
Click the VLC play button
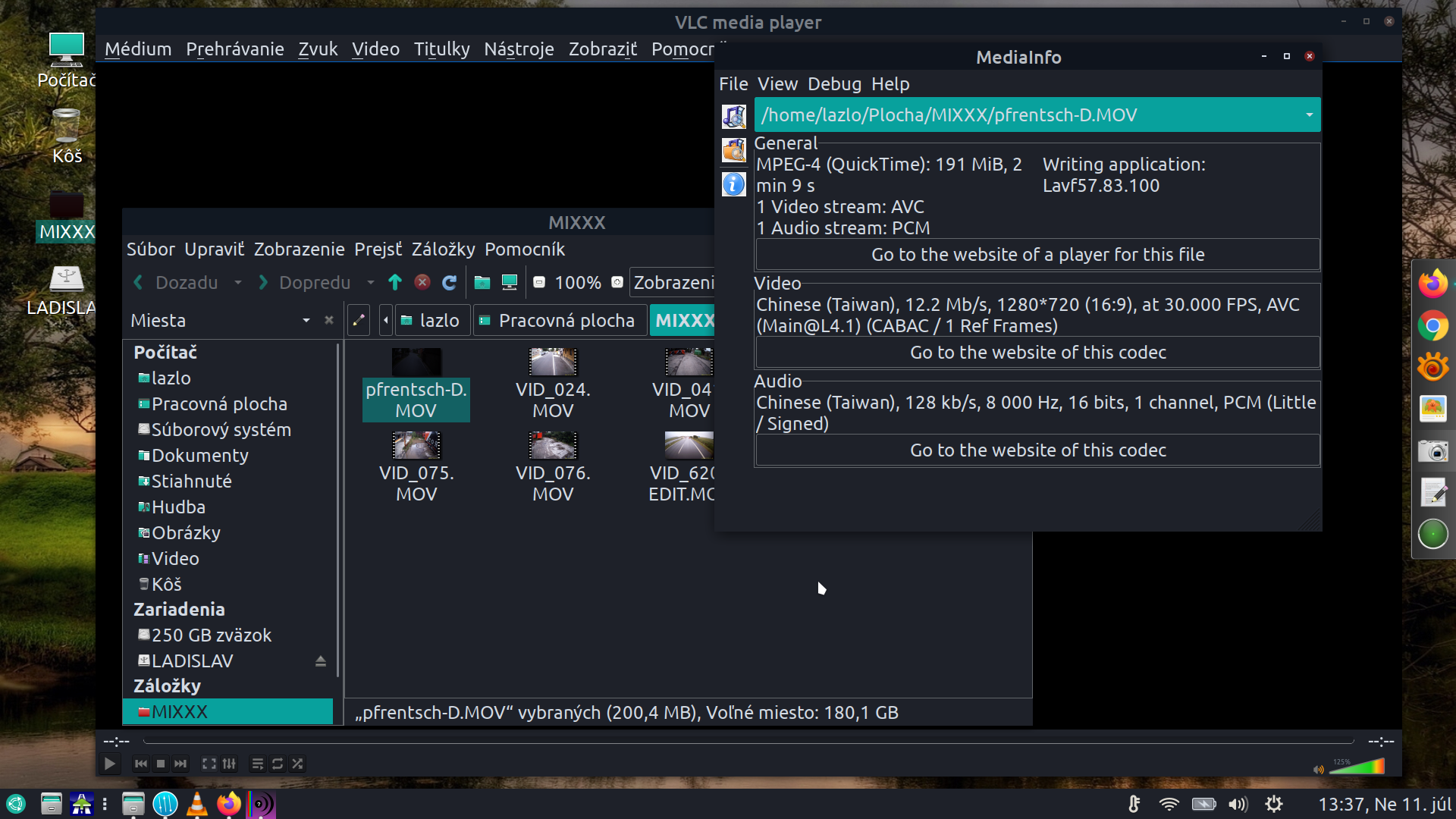[x=109, y=764]
